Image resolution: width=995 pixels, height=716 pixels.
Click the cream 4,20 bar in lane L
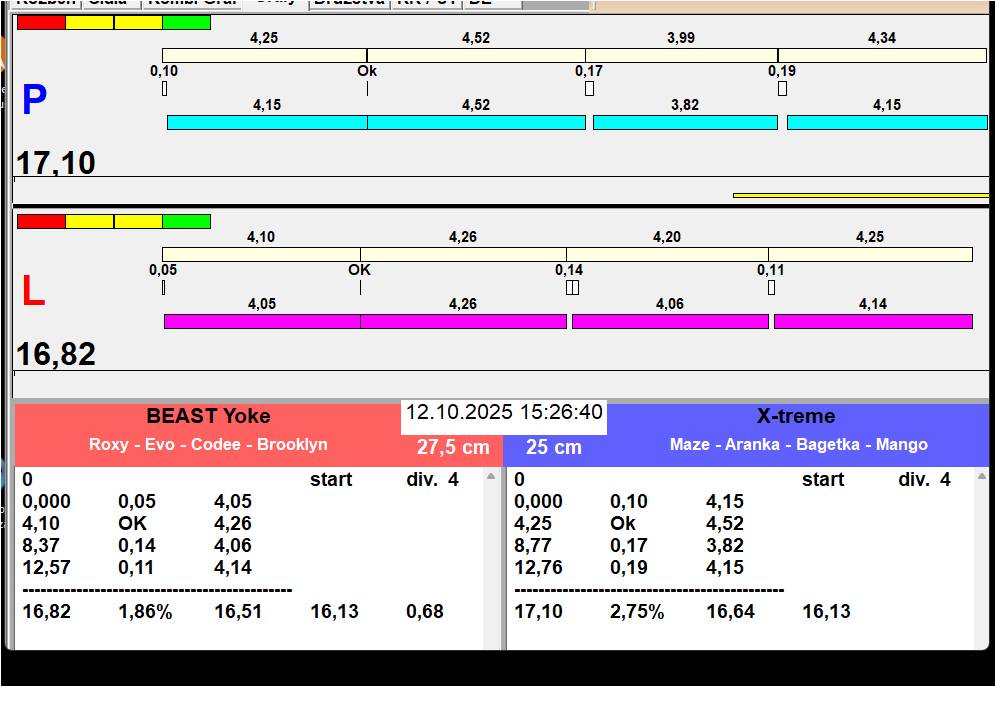coord(667,255)
